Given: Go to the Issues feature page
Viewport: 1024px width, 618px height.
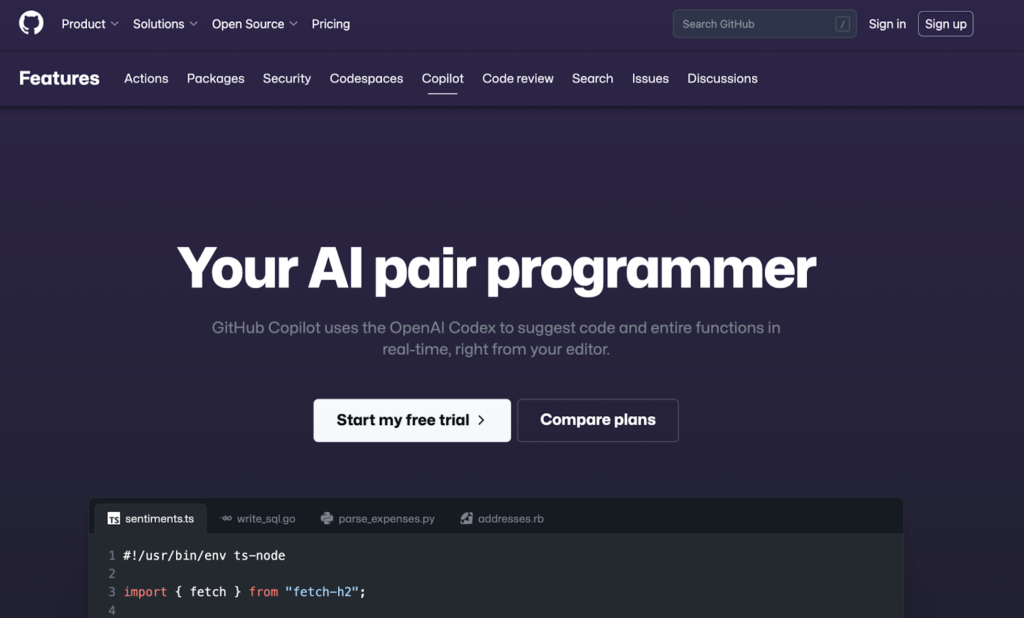Looking at the screenshot, I should coord(650,78).
